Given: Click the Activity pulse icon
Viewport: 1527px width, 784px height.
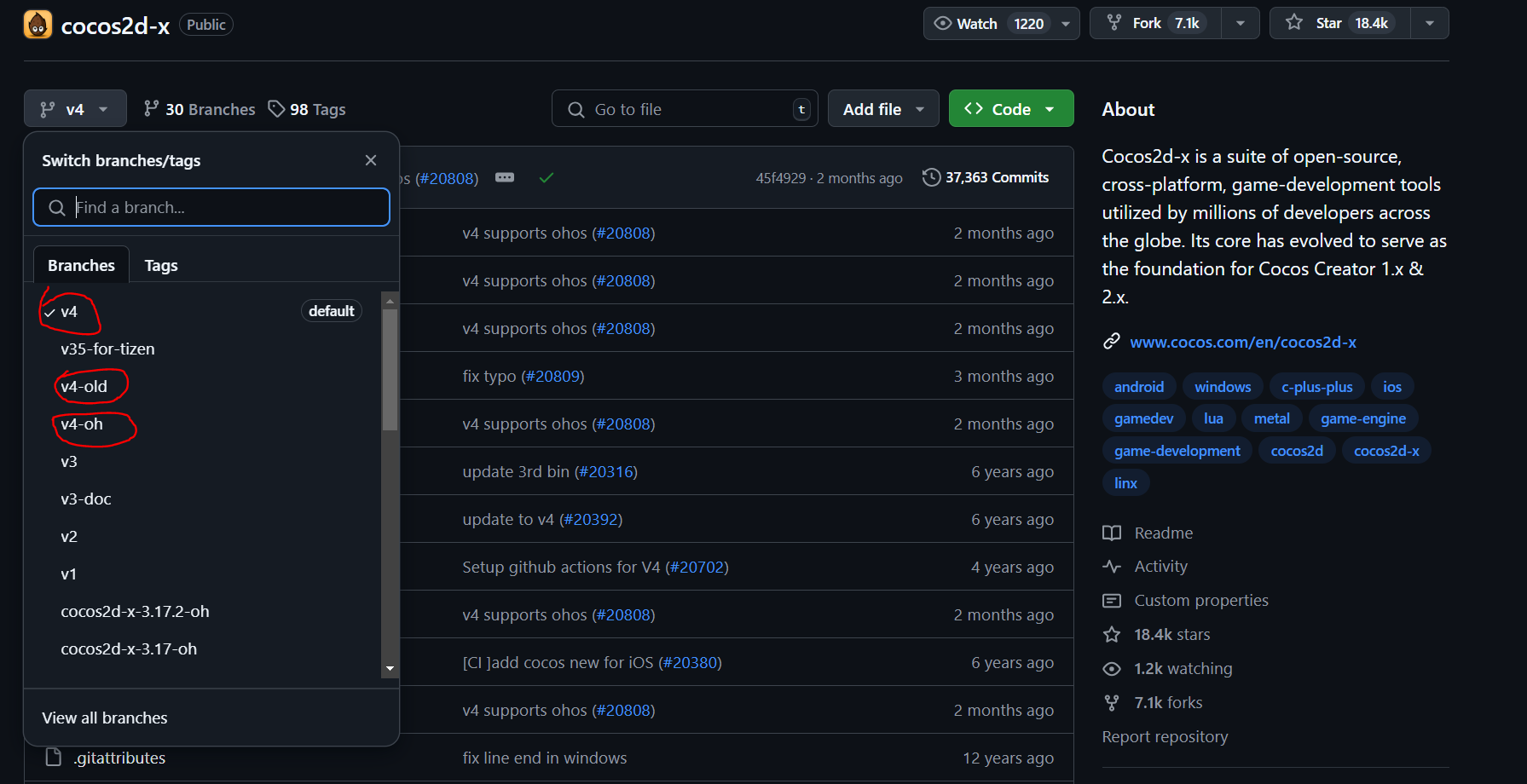Looking at the screenshot, I should [1112, 566].
